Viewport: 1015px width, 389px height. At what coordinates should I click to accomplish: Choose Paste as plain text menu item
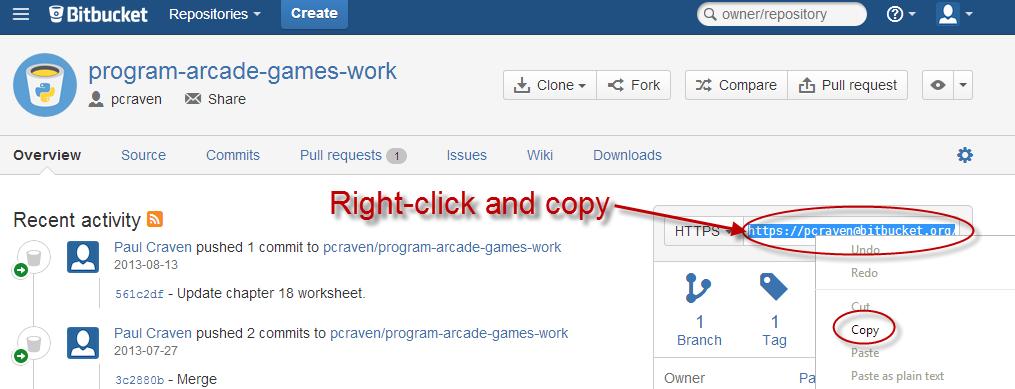click(x=897, y=376)
